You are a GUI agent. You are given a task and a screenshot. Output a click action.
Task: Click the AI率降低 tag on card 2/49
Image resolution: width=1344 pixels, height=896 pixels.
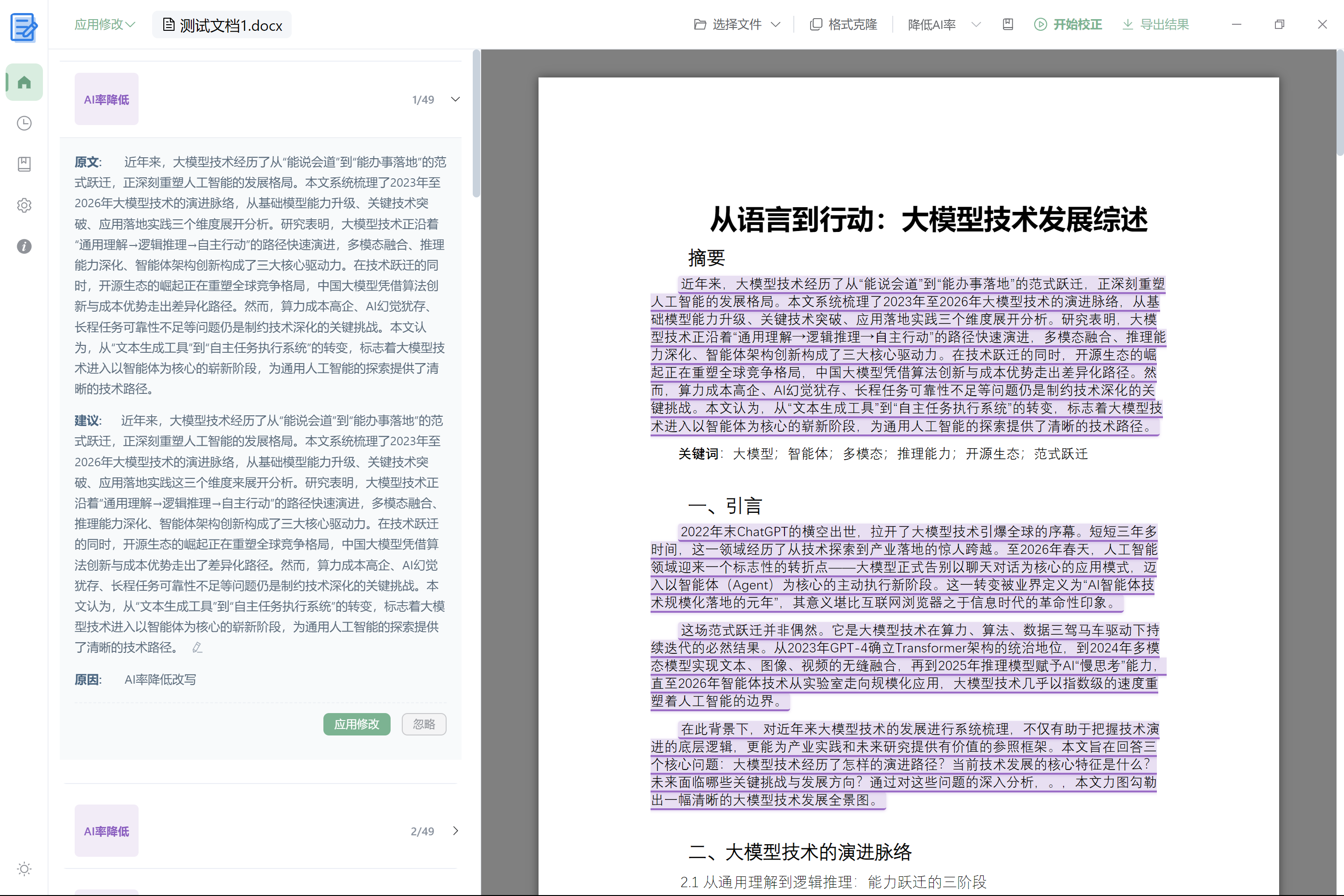tap(106, 831)
